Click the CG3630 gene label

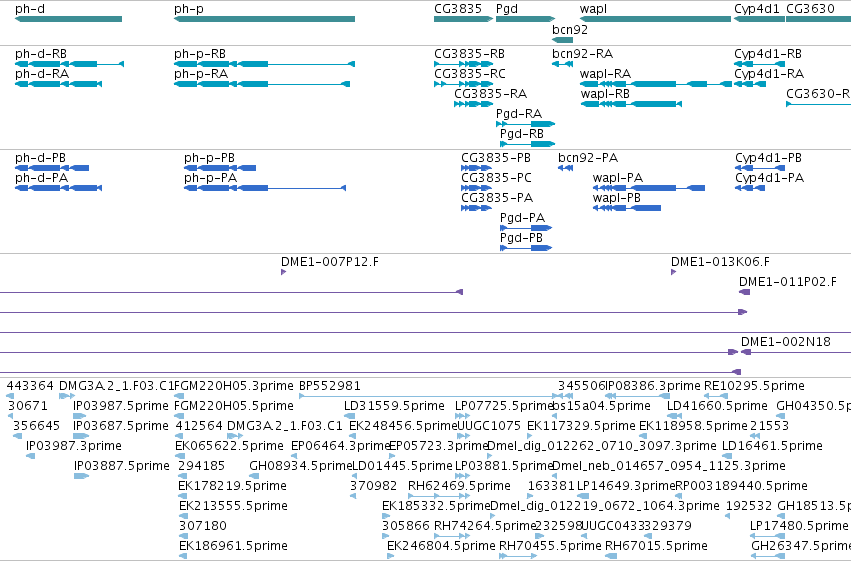tap(810, 9)
